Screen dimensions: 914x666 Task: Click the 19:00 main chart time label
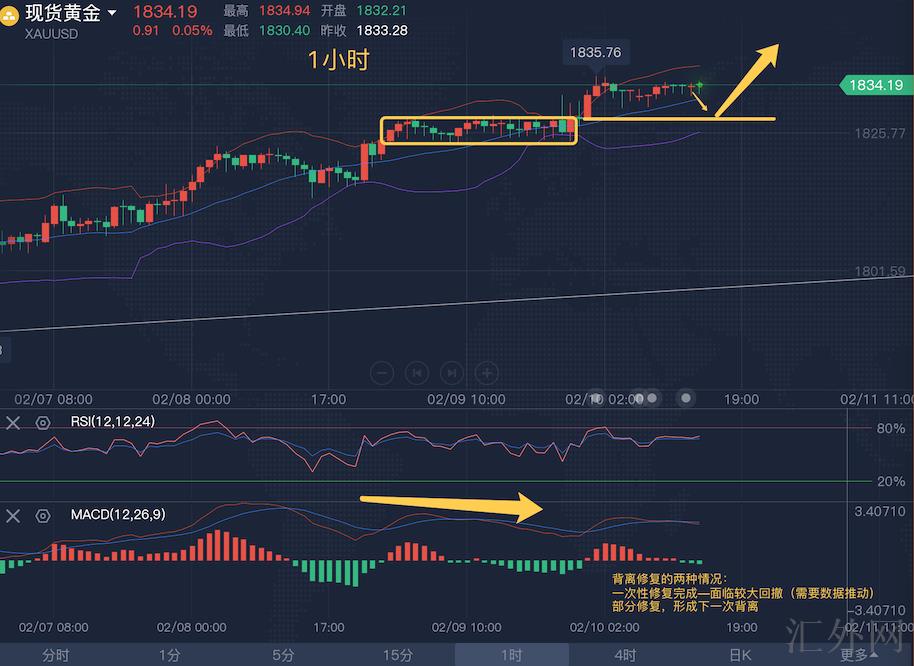coord(741,399)
